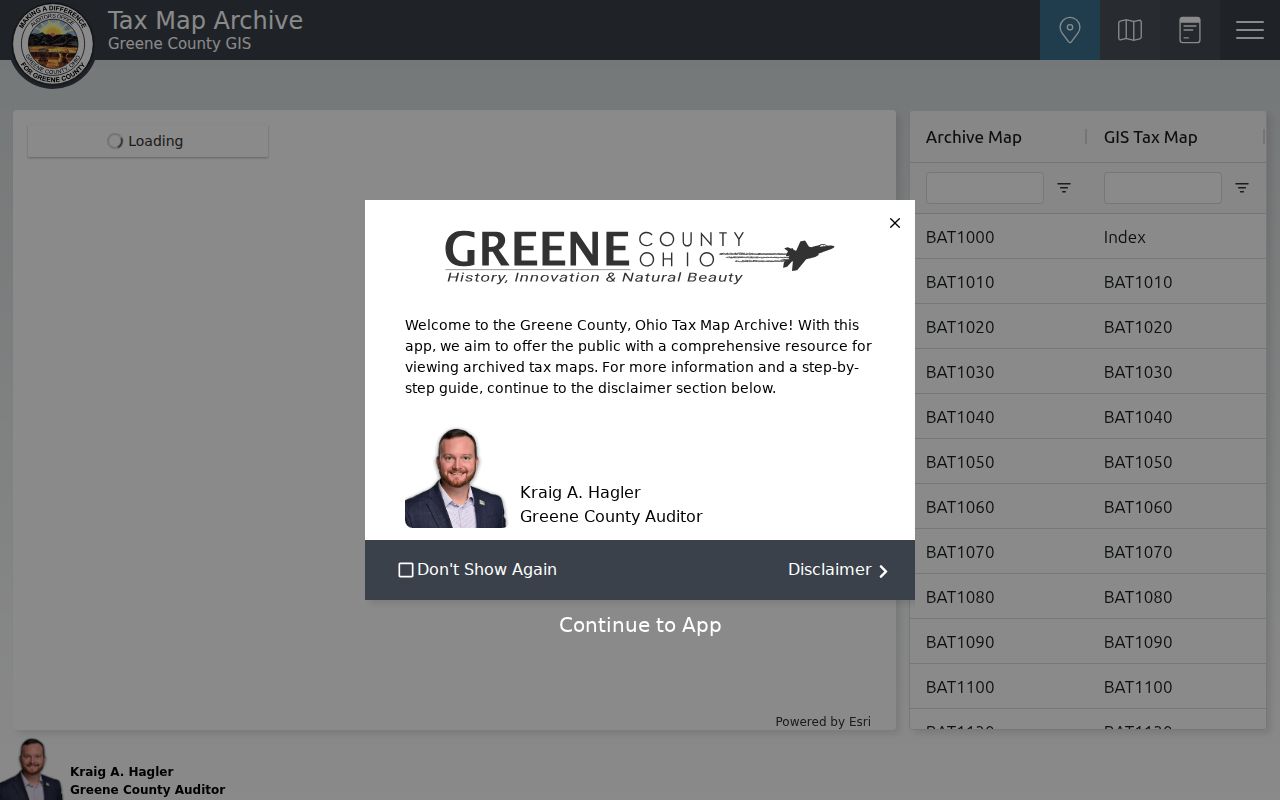1280x800 pixels.
Task: Select BAT1020 in GIS Tax Map column
Action: coord(1138,327)
